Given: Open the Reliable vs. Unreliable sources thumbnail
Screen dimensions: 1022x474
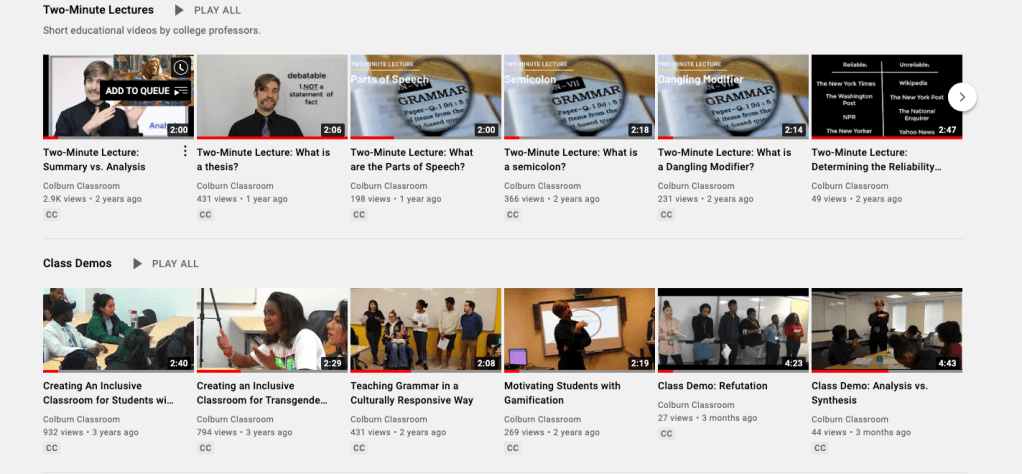Looking at the screenshot, I should click(885, 96).
